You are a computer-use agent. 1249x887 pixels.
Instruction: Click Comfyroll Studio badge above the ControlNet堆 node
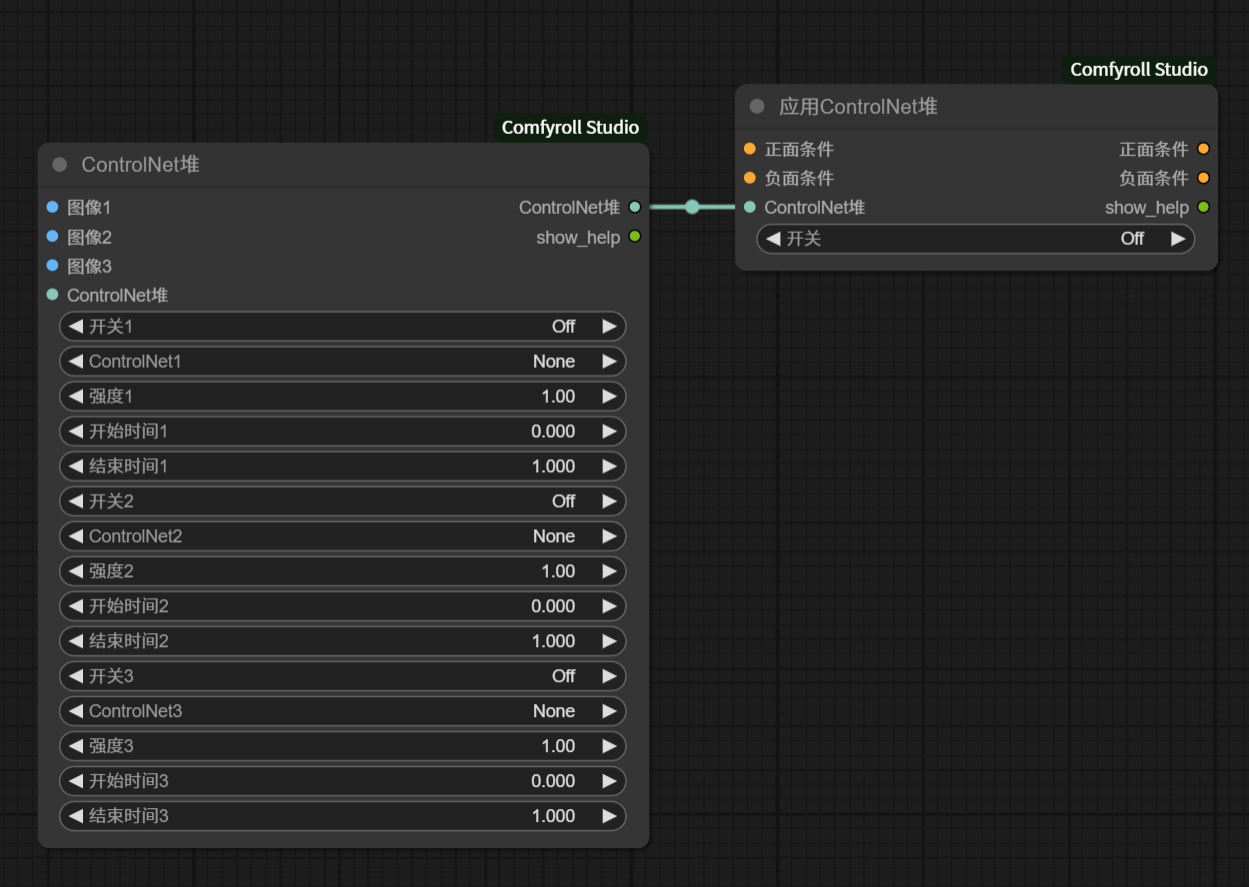(x=570, y=128)
